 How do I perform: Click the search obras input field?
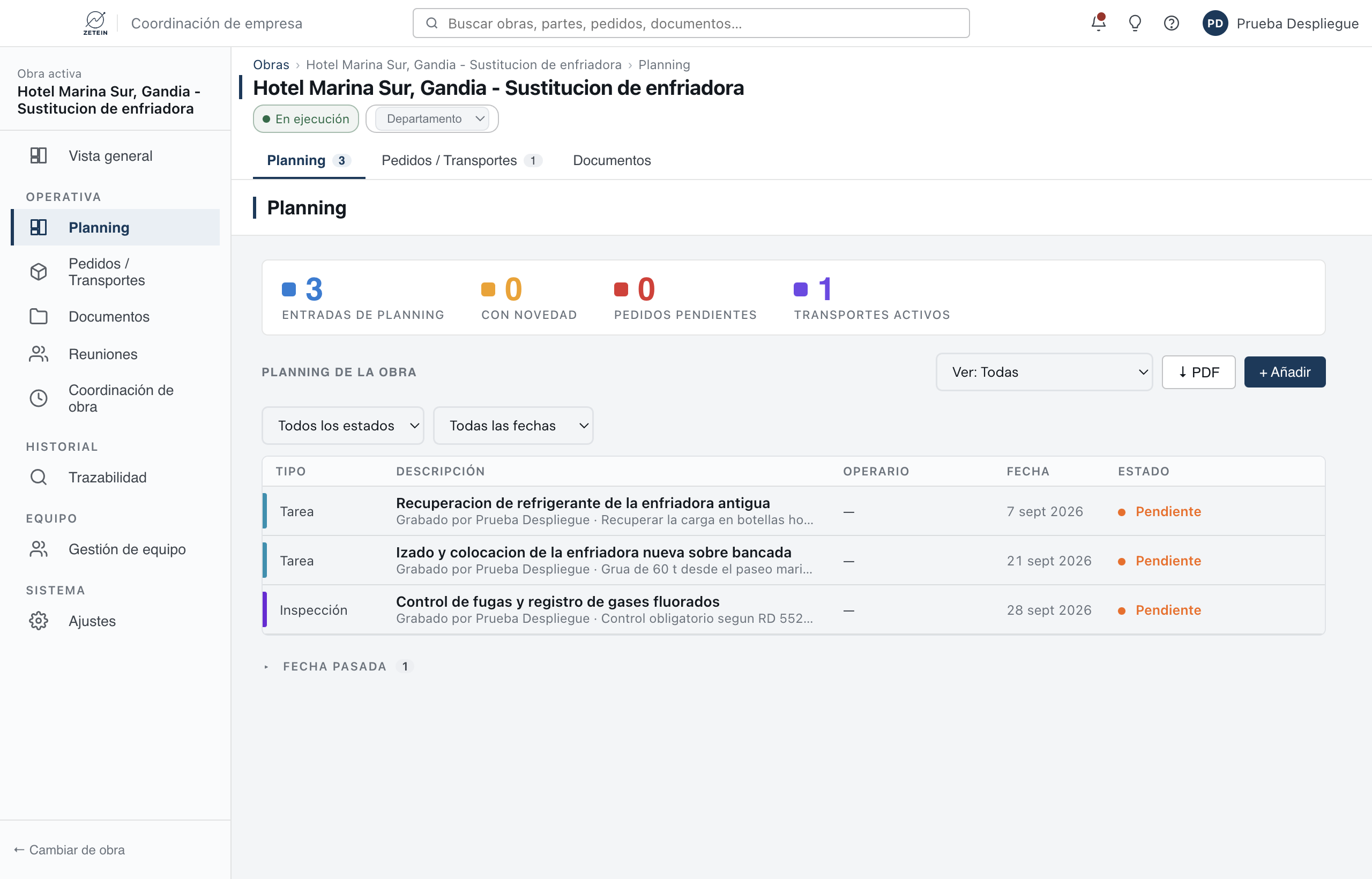pyautogui.click(x=691, y=23)
